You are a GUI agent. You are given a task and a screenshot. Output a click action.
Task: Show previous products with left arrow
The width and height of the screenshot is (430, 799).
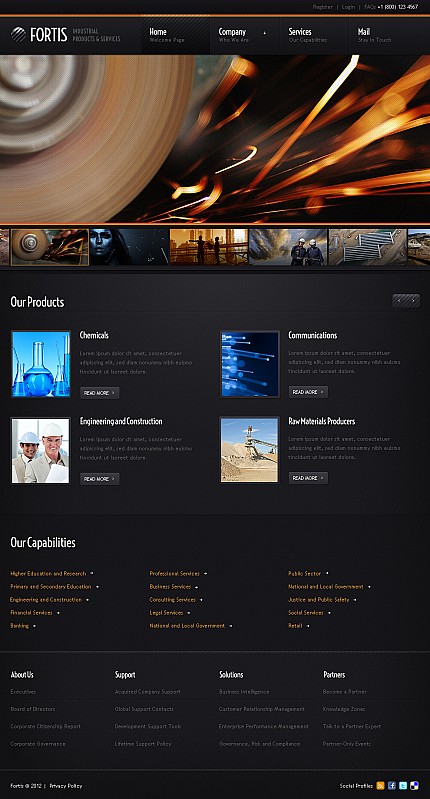coord(399,301)
